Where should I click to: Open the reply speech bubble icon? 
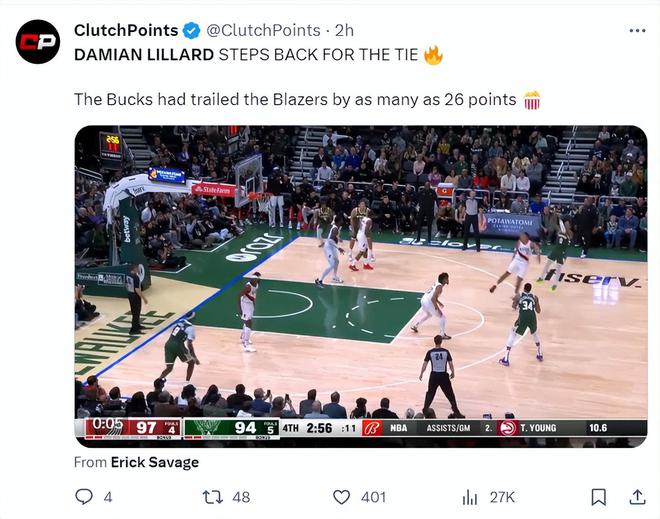(84, 496)
